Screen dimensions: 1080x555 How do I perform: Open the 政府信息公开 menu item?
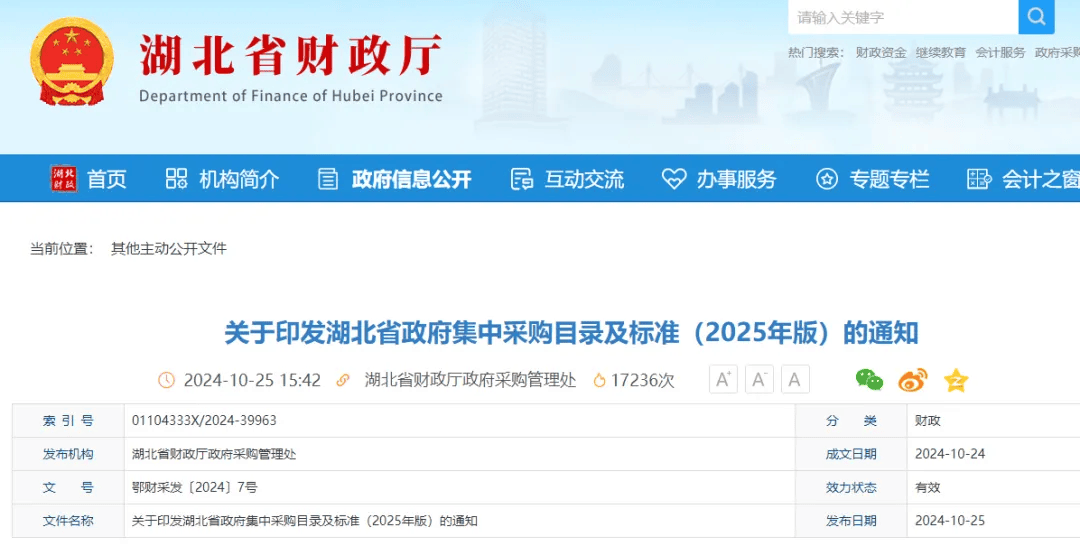pos(411,179)
